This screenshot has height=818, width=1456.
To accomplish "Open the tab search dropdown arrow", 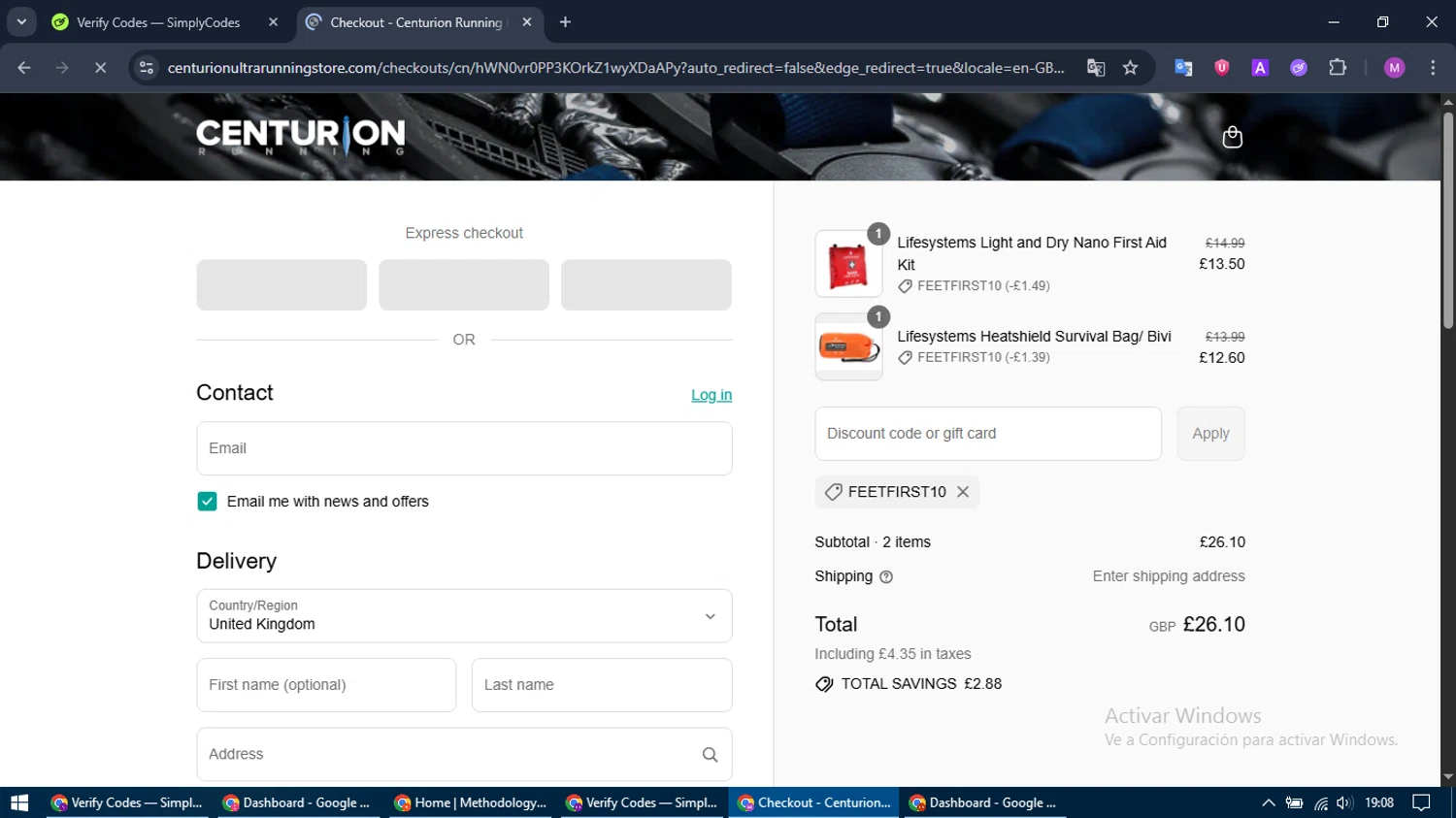I will tap(20, 21).
